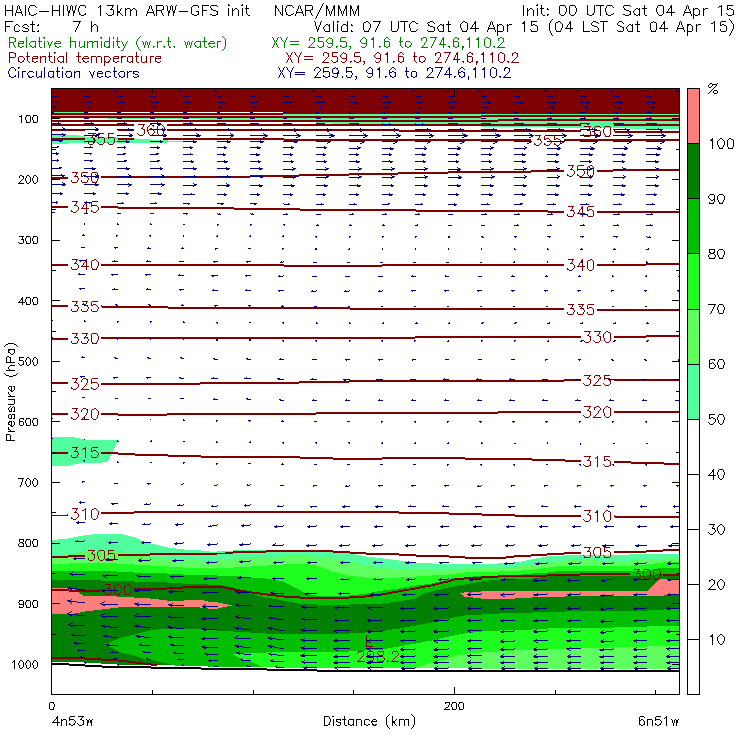Click the title 'HAIC-HIWC 13km ARW-GFS init'
This screenshot has height=740, width=740.
point(127,10)
